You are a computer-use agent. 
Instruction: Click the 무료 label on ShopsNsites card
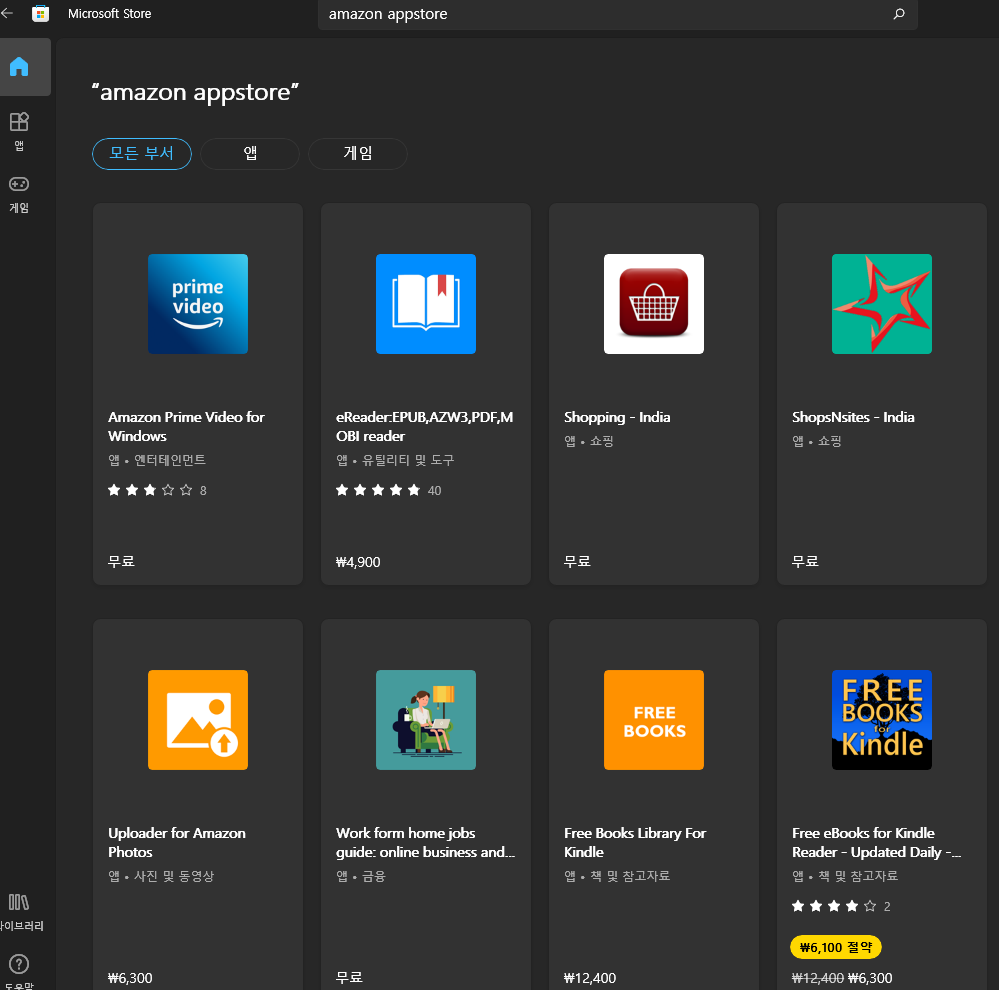805,561
